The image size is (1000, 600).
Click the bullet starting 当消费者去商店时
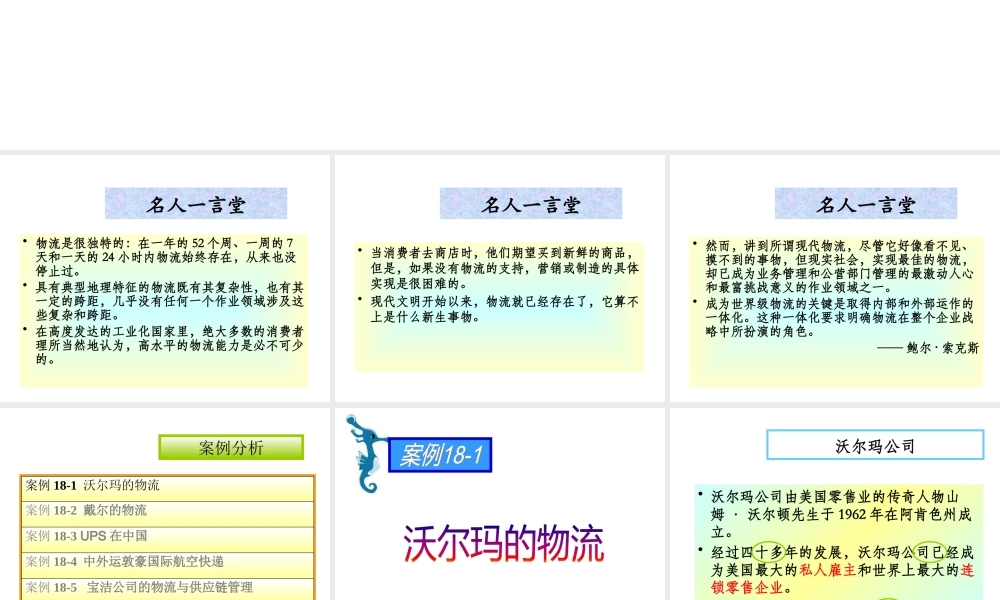tap(499, 268)
